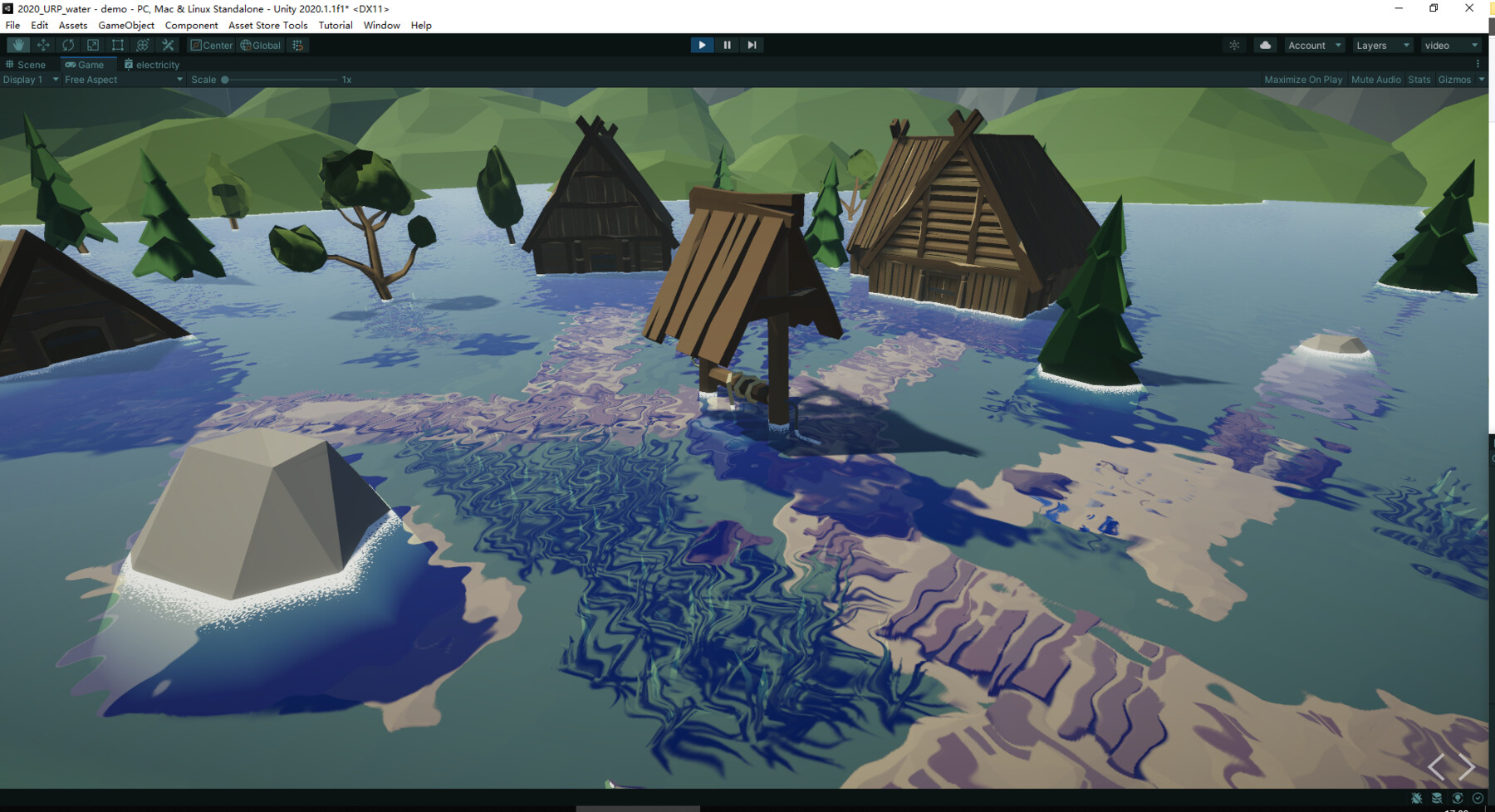Activate the Rotate tool

(68, 45)
